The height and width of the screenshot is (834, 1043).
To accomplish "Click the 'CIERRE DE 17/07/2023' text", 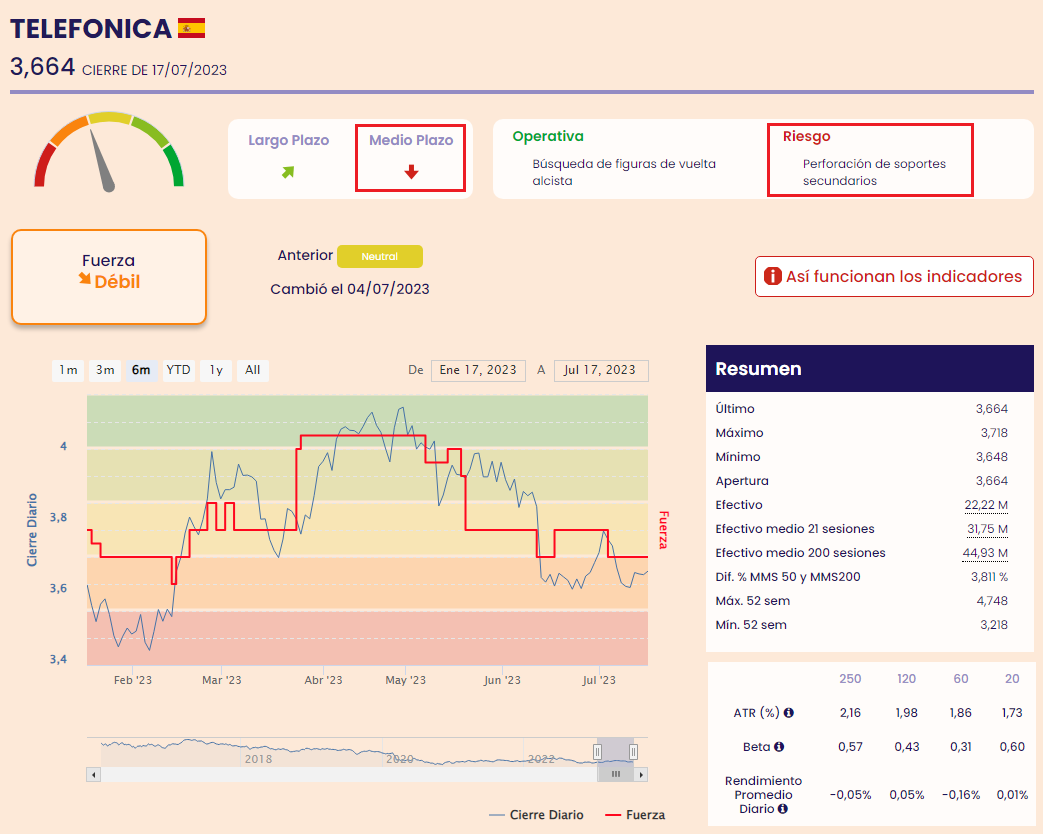I will coord(154,70).
